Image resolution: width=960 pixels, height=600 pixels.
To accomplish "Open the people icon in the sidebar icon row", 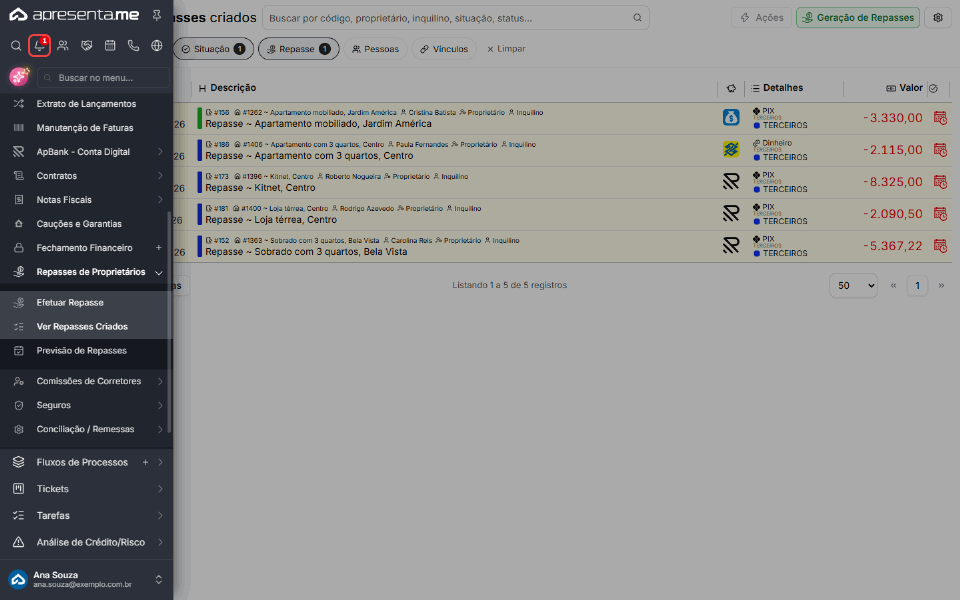I will [62, 45].
